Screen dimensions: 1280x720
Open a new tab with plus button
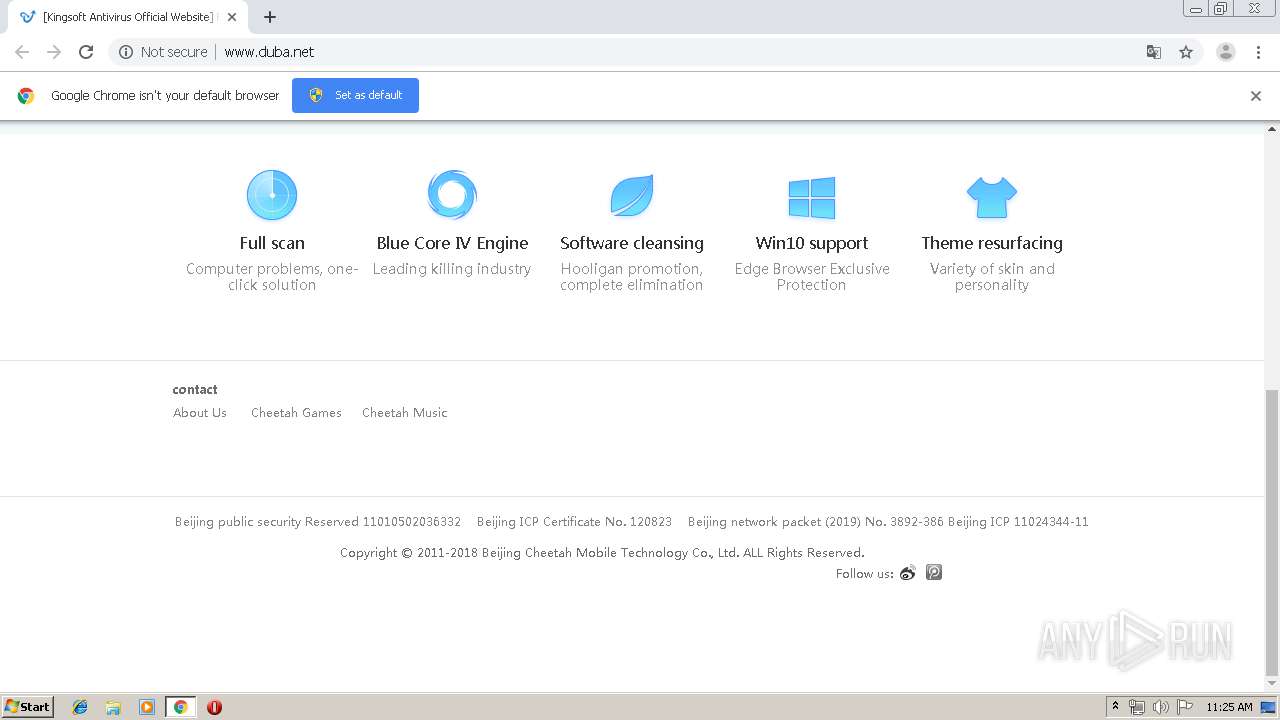click(x=270, y=17)
